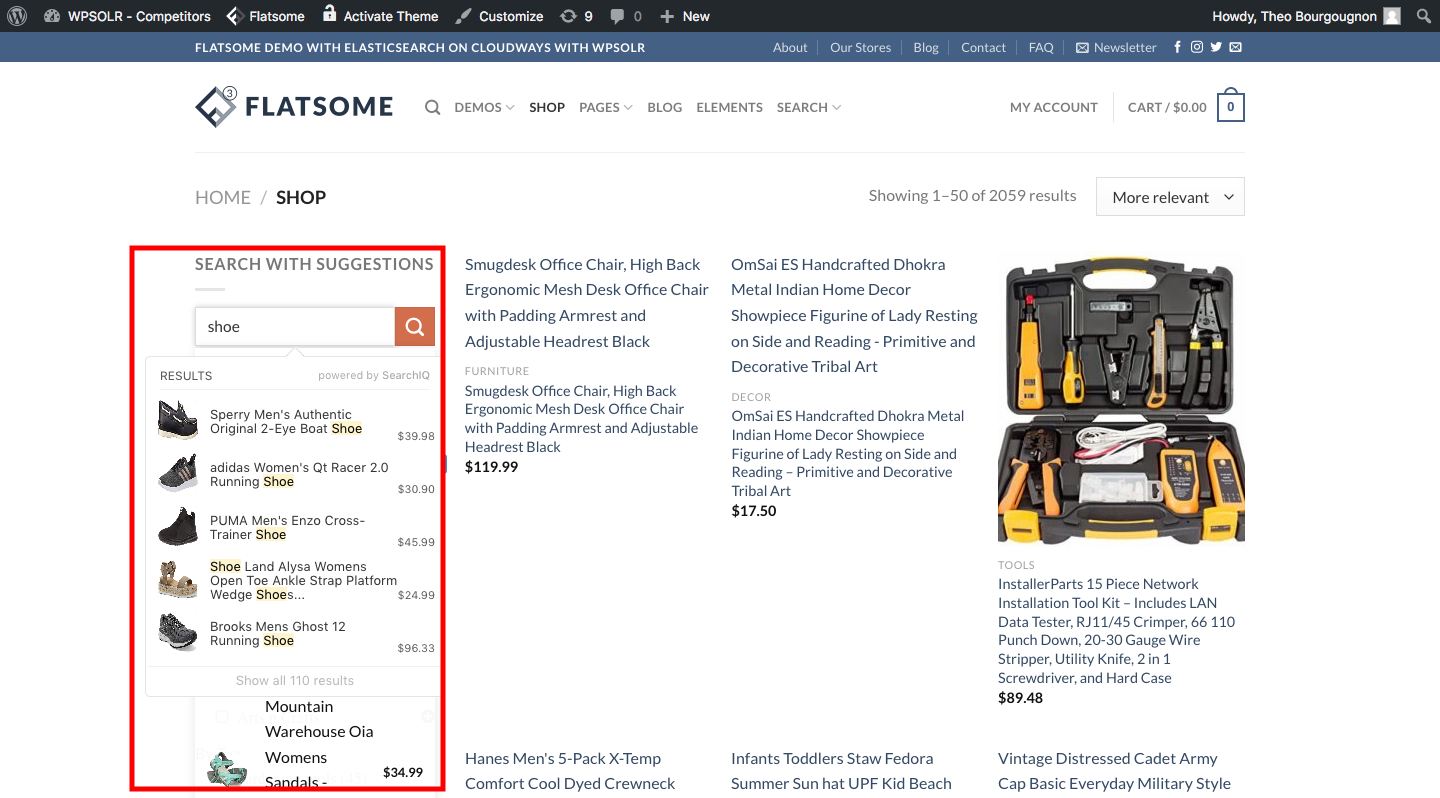This screenshot has width=1440, height=798.
Task: Open the Newsletter link
Action: [x=1116, y=47]
